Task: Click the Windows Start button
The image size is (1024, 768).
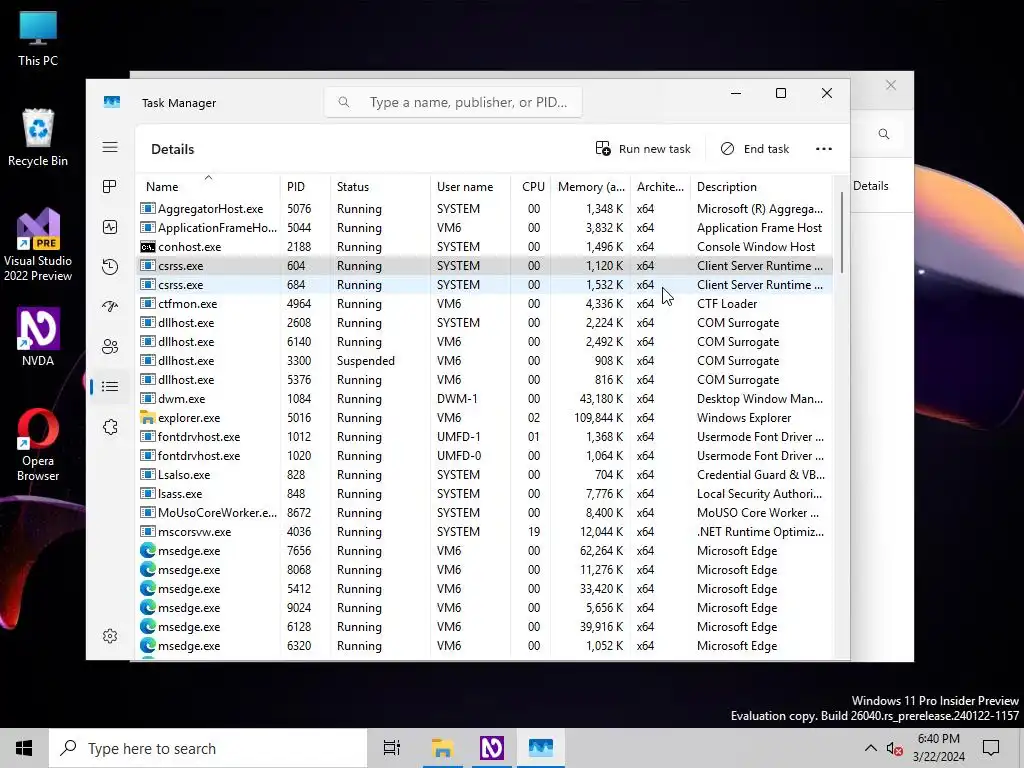Action: (24, 748)
